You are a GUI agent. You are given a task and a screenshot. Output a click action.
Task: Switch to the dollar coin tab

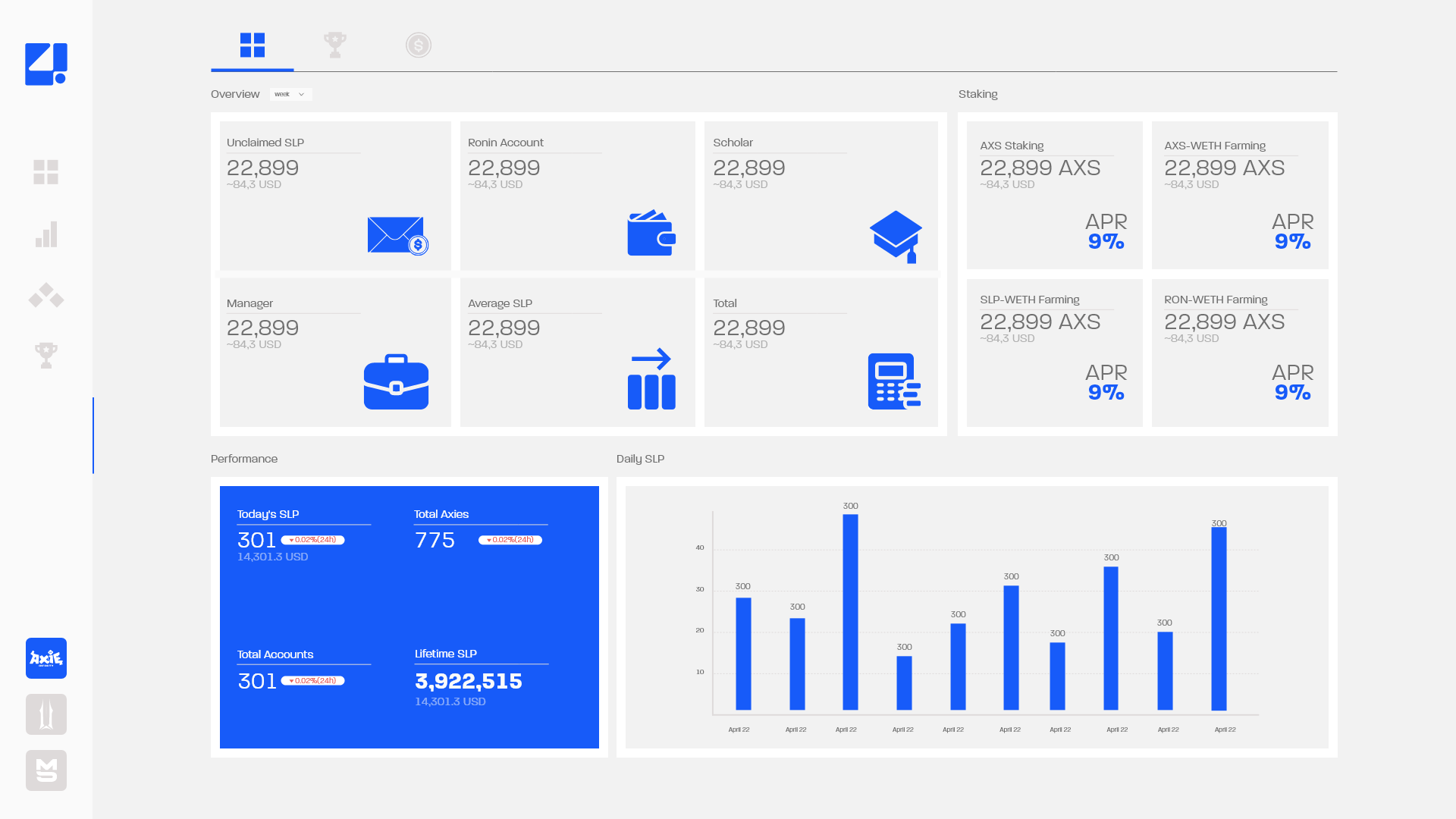coord(419,45)
